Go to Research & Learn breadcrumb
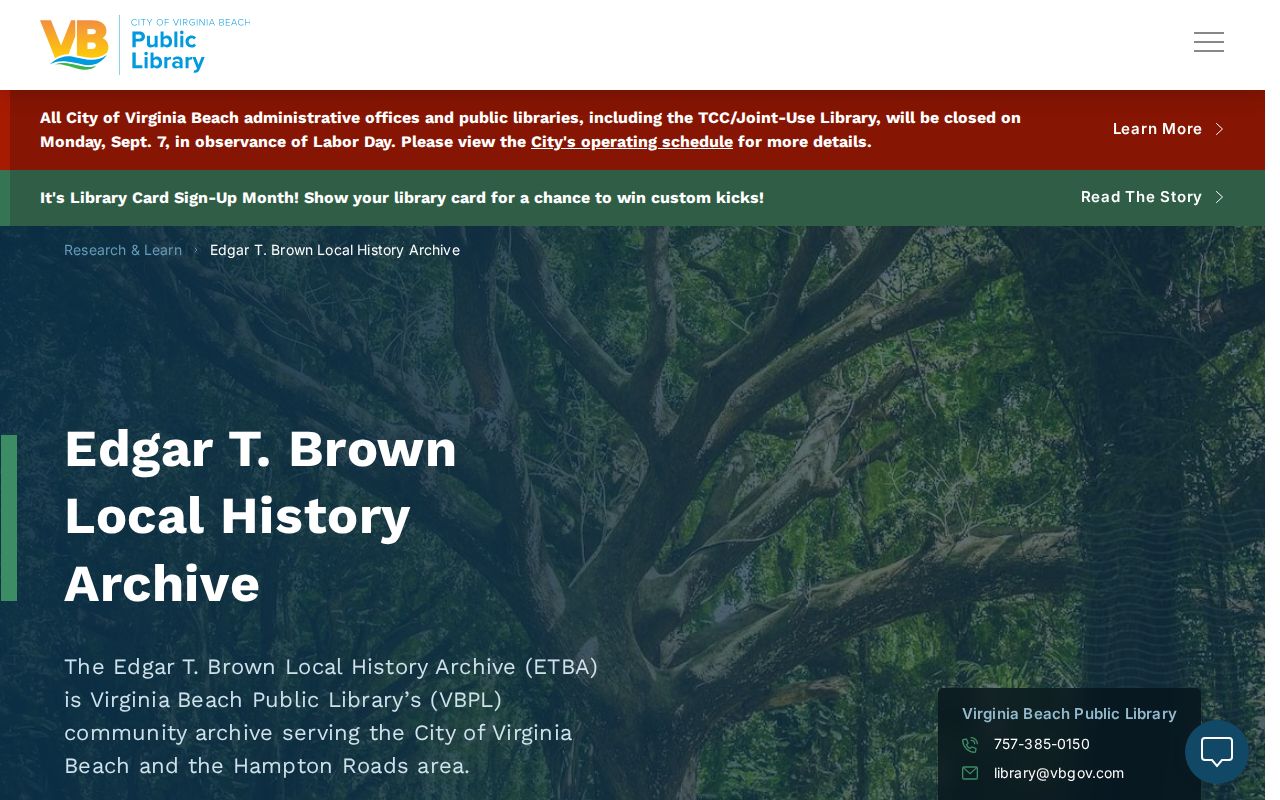This screenshot has width=1280, height=800. click(x=123, y=250)
